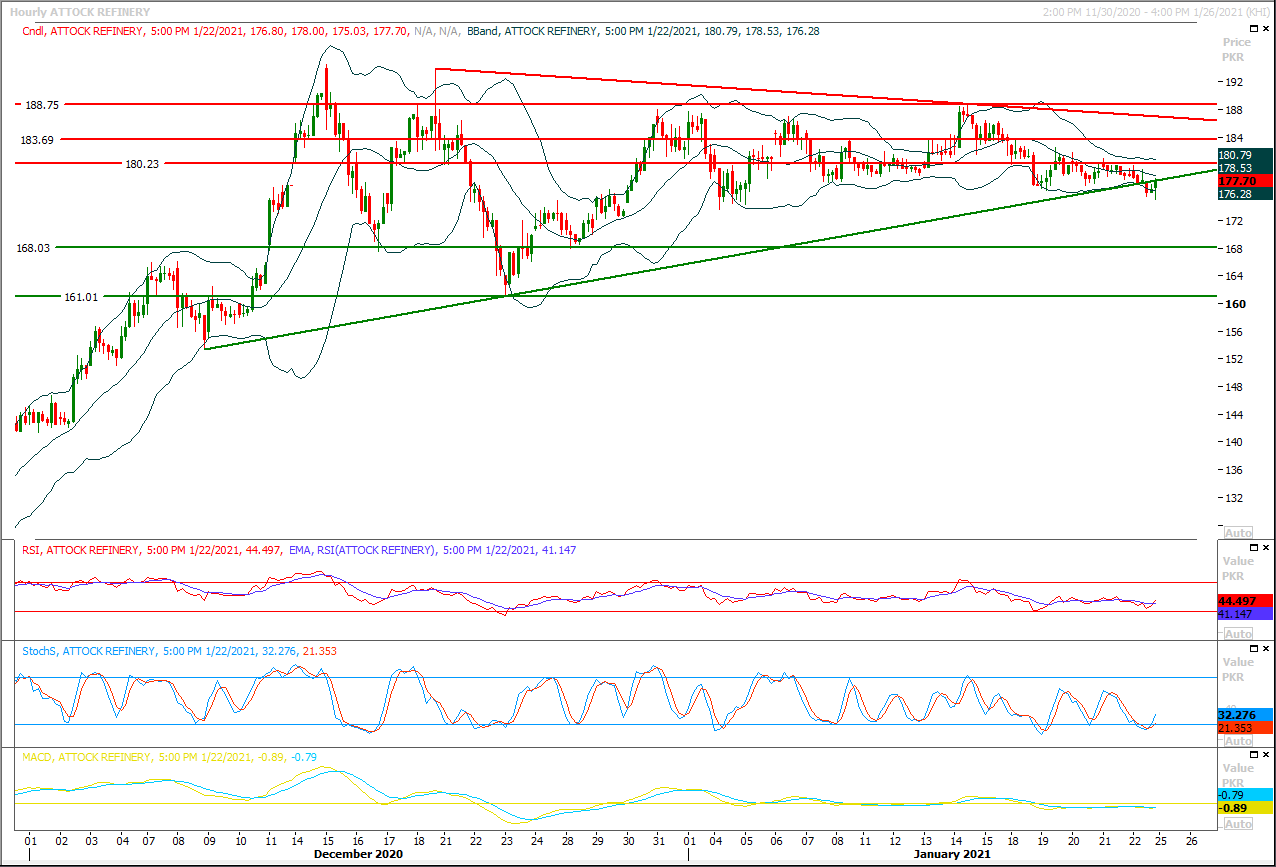Click the 176.28 lower band price tag

point(1245,194)
